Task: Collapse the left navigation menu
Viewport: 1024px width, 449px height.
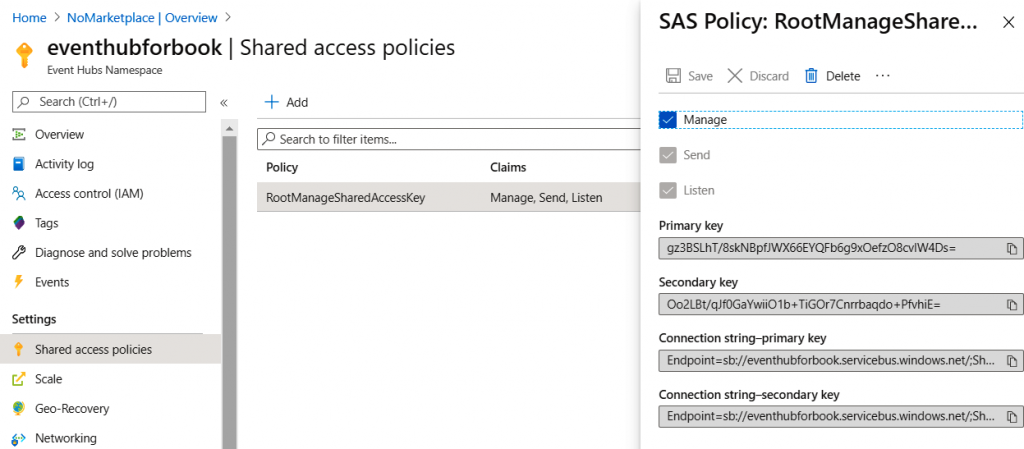Action: click(224, 102)
